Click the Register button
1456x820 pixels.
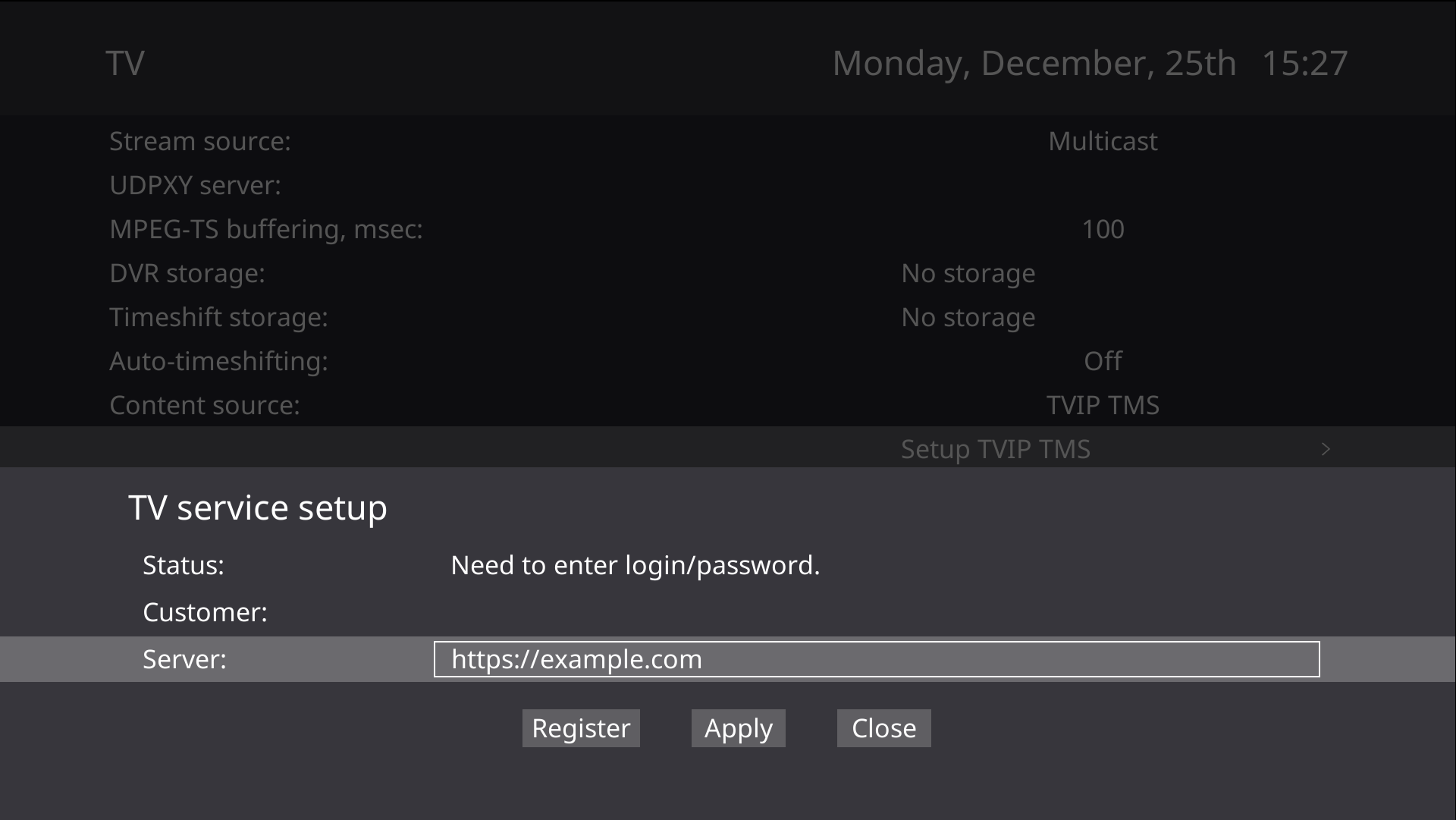tap(581, 728)
